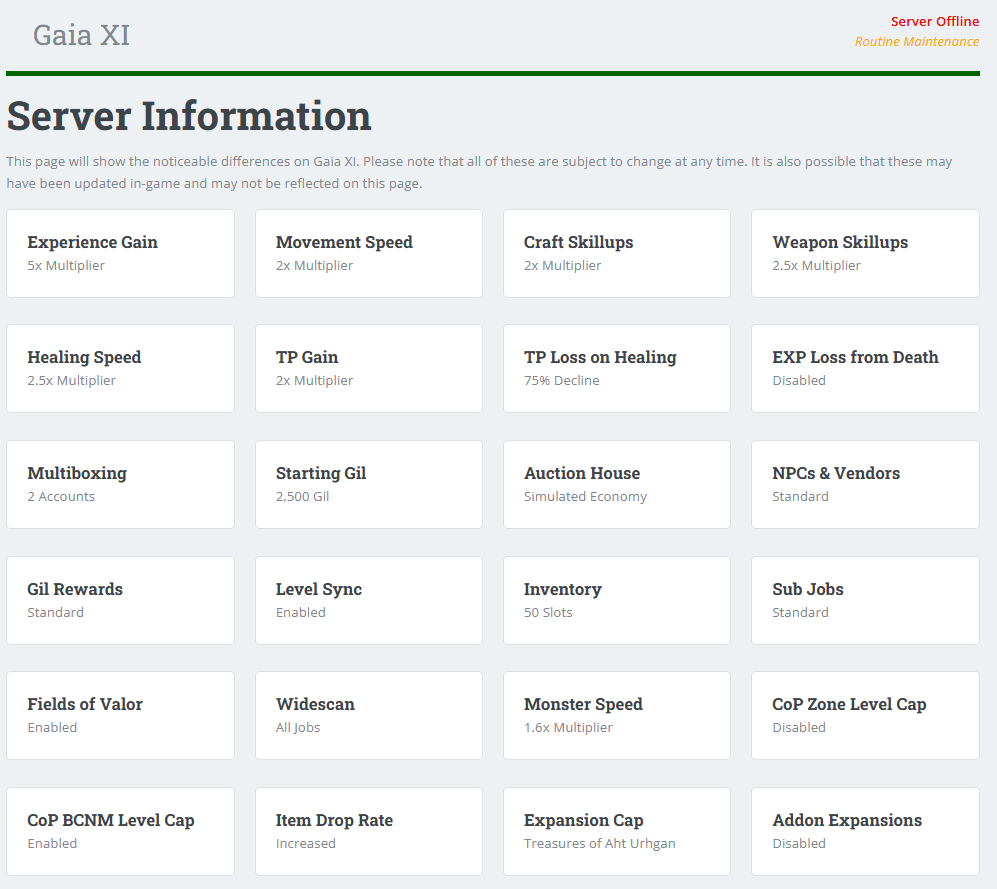The height and width of the screenshot is (889, 997).
Task: Click the Level Sync card title
Action: 319,589
